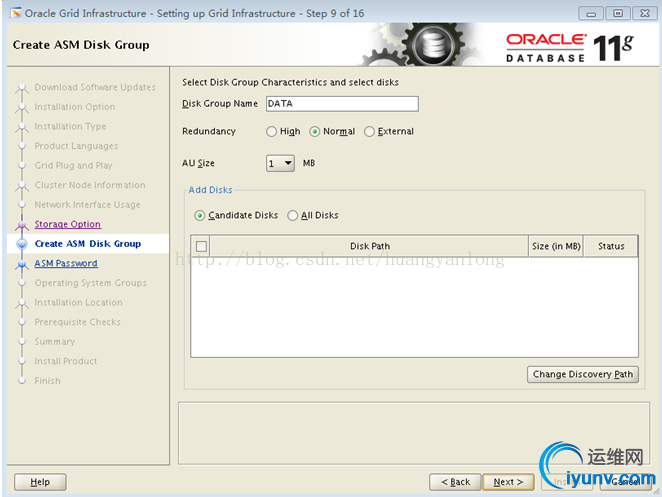Click Download Software Updates step
This screenshot has width=662, height=497.
[95, 87]
